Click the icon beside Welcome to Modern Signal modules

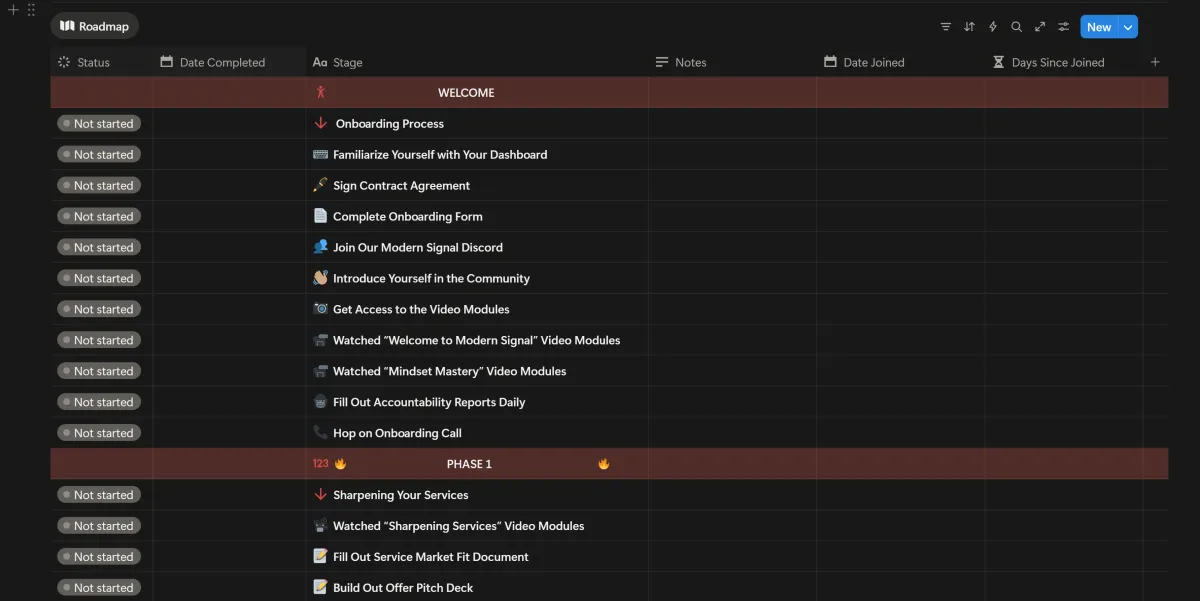pyautogui.click(x=320, y=340)
